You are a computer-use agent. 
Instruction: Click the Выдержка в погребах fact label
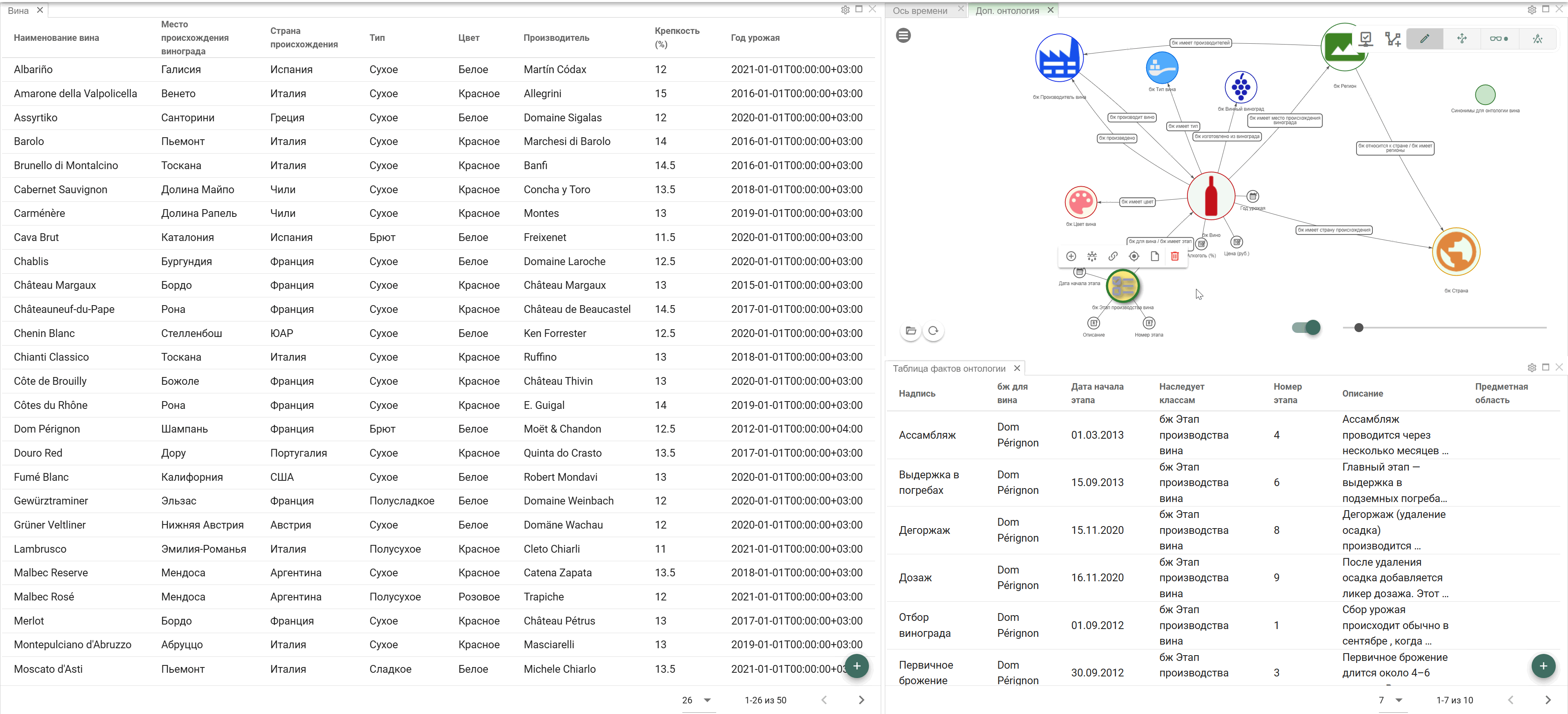click(928, 483)
